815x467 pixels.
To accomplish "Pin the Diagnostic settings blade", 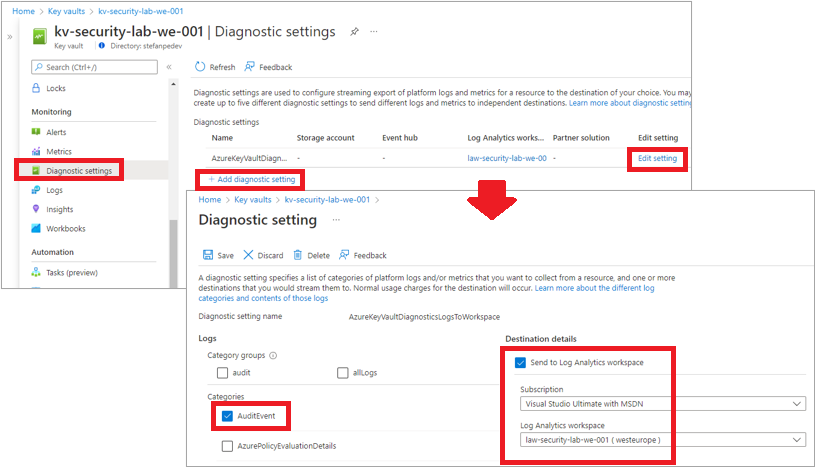I will coord(354,32).
